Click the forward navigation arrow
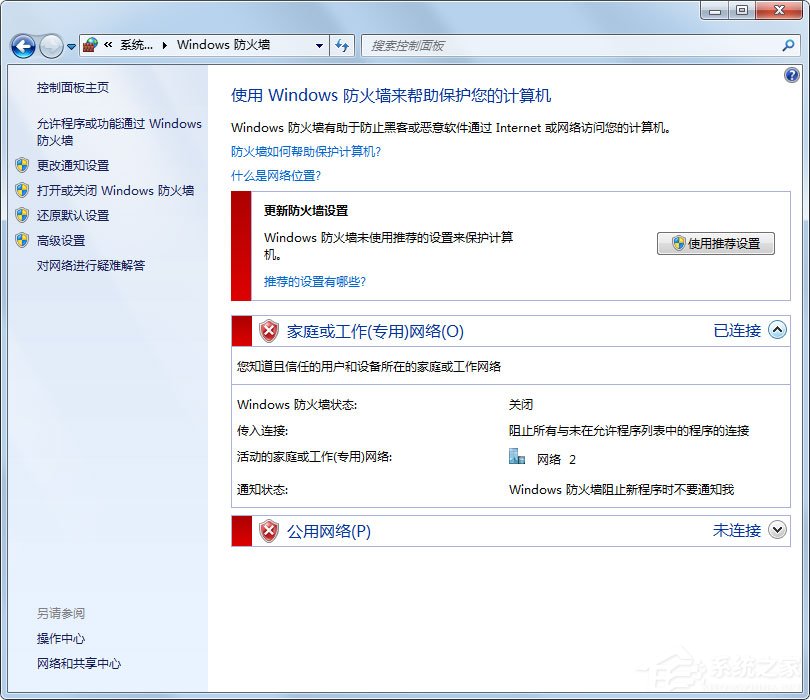Image resolution: width=810 pixels, height=700 pixels. tap(48, 45)
